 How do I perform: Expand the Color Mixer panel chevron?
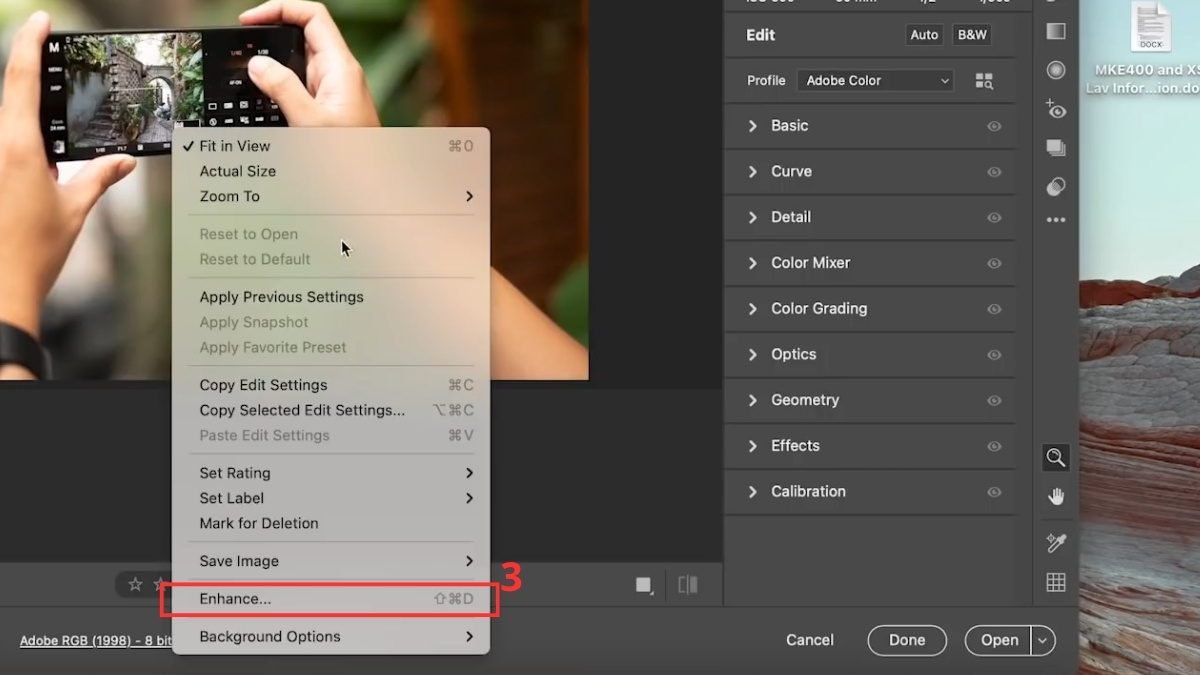753,263
